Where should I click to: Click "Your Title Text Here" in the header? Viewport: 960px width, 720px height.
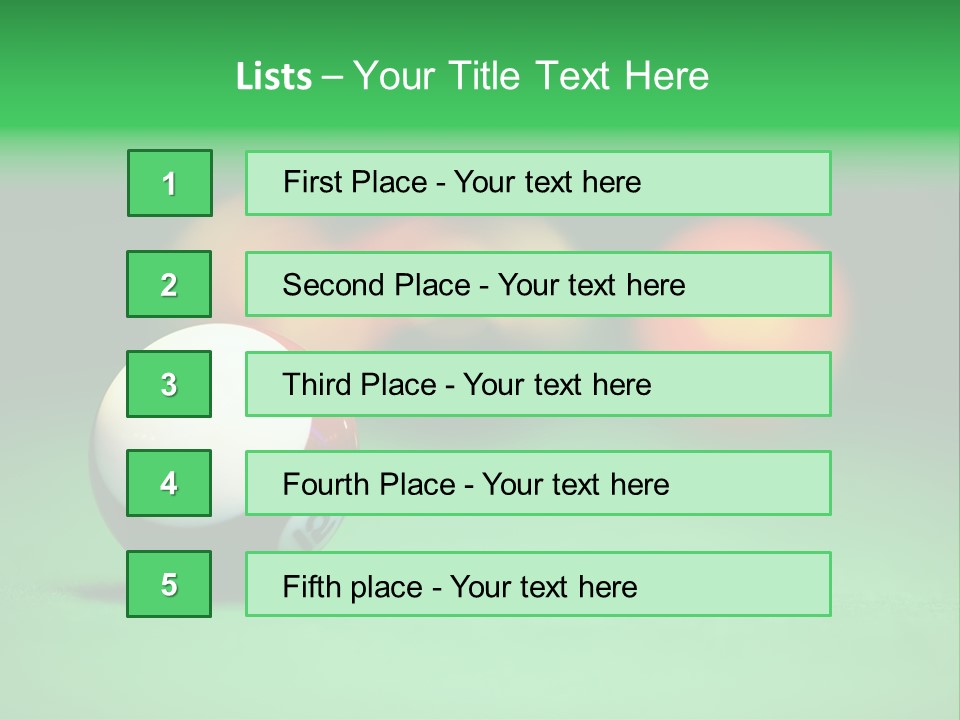coord(531,76)
